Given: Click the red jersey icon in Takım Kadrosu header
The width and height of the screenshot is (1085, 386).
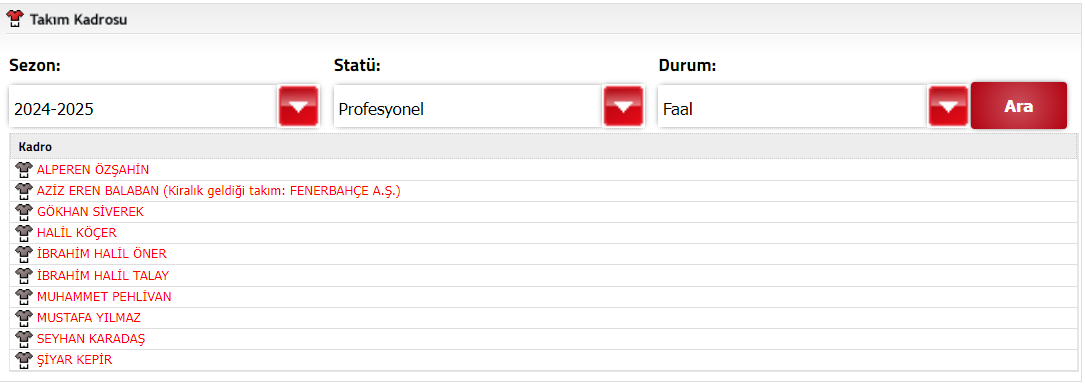Looking at the screenshot, I should pos(15,19).
